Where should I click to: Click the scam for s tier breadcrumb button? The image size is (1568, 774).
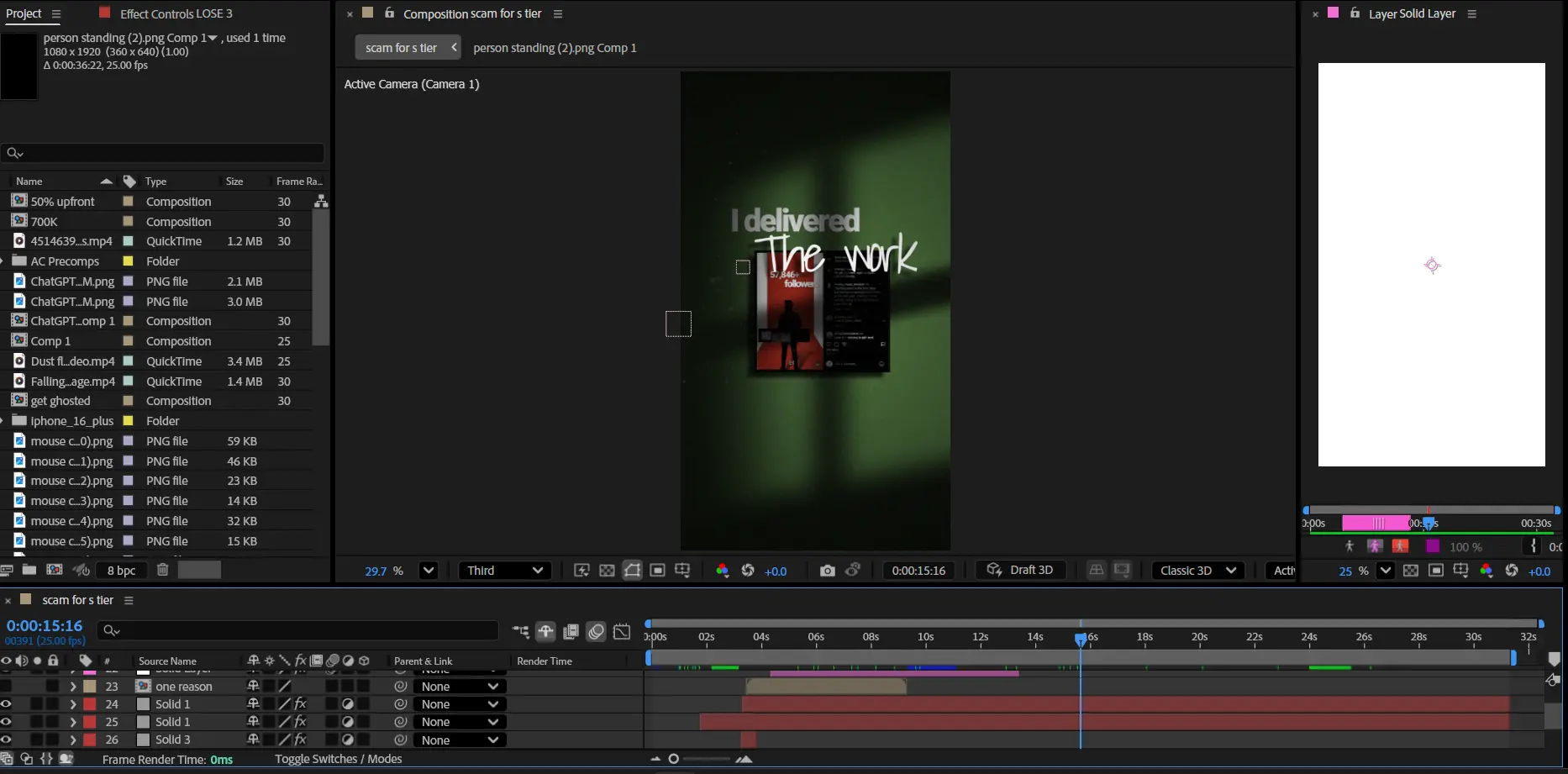coord(401,48)
